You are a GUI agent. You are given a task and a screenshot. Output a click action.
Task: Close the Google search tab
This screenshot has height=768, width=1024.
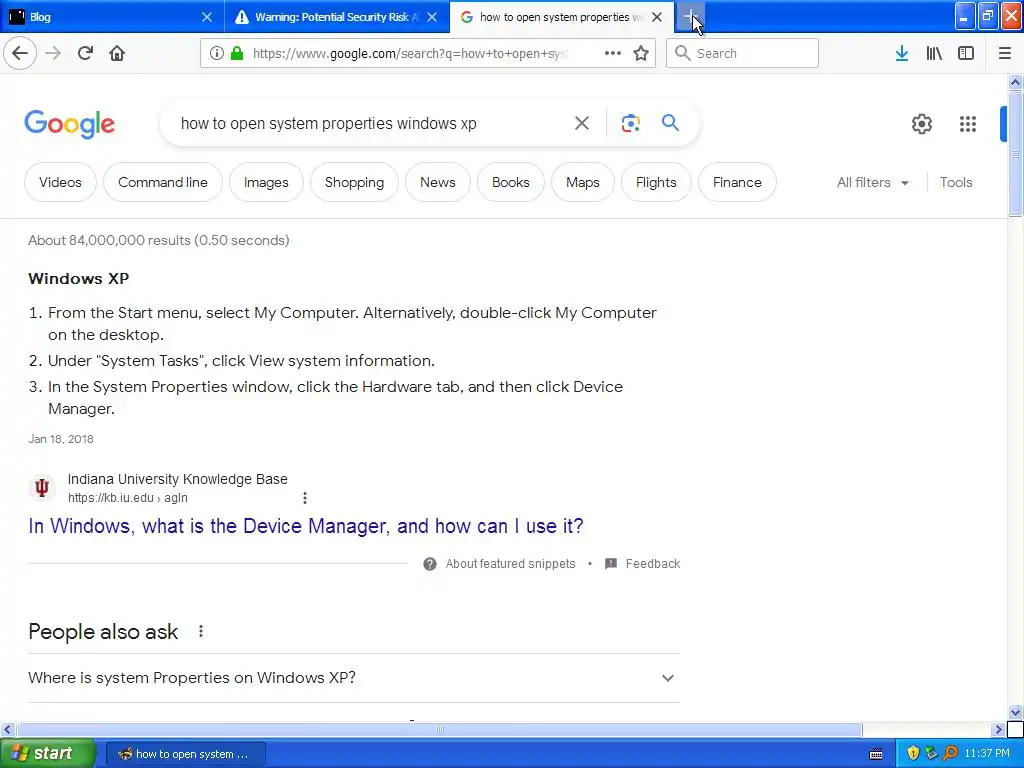[x=657, y=17]
